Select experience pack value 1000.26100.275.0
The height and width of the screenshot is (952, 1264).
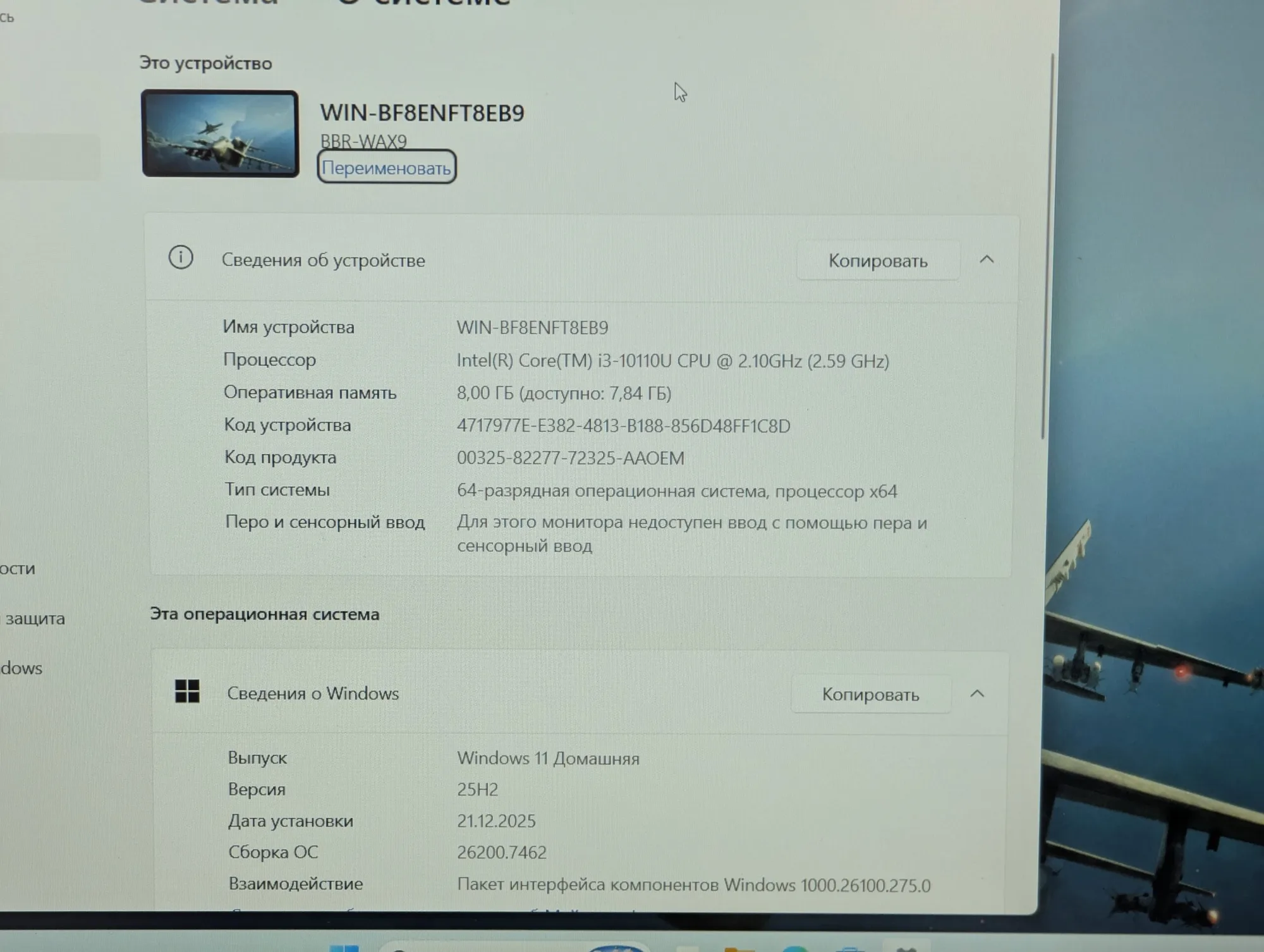click(x=694, y=885)
